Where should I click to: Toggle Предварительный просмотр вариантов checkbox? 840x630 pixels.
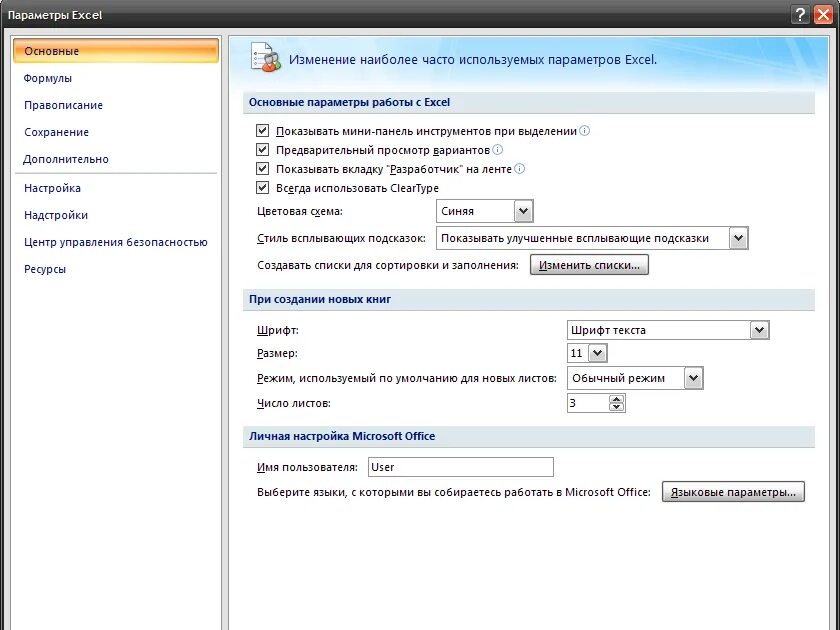click(x=262, y=150)
